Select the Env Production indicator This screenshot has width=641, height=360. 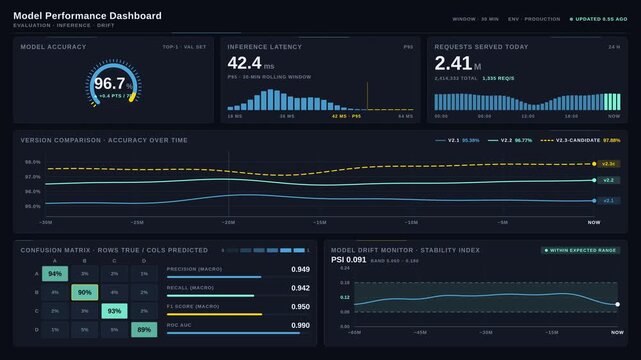[534, 19]
